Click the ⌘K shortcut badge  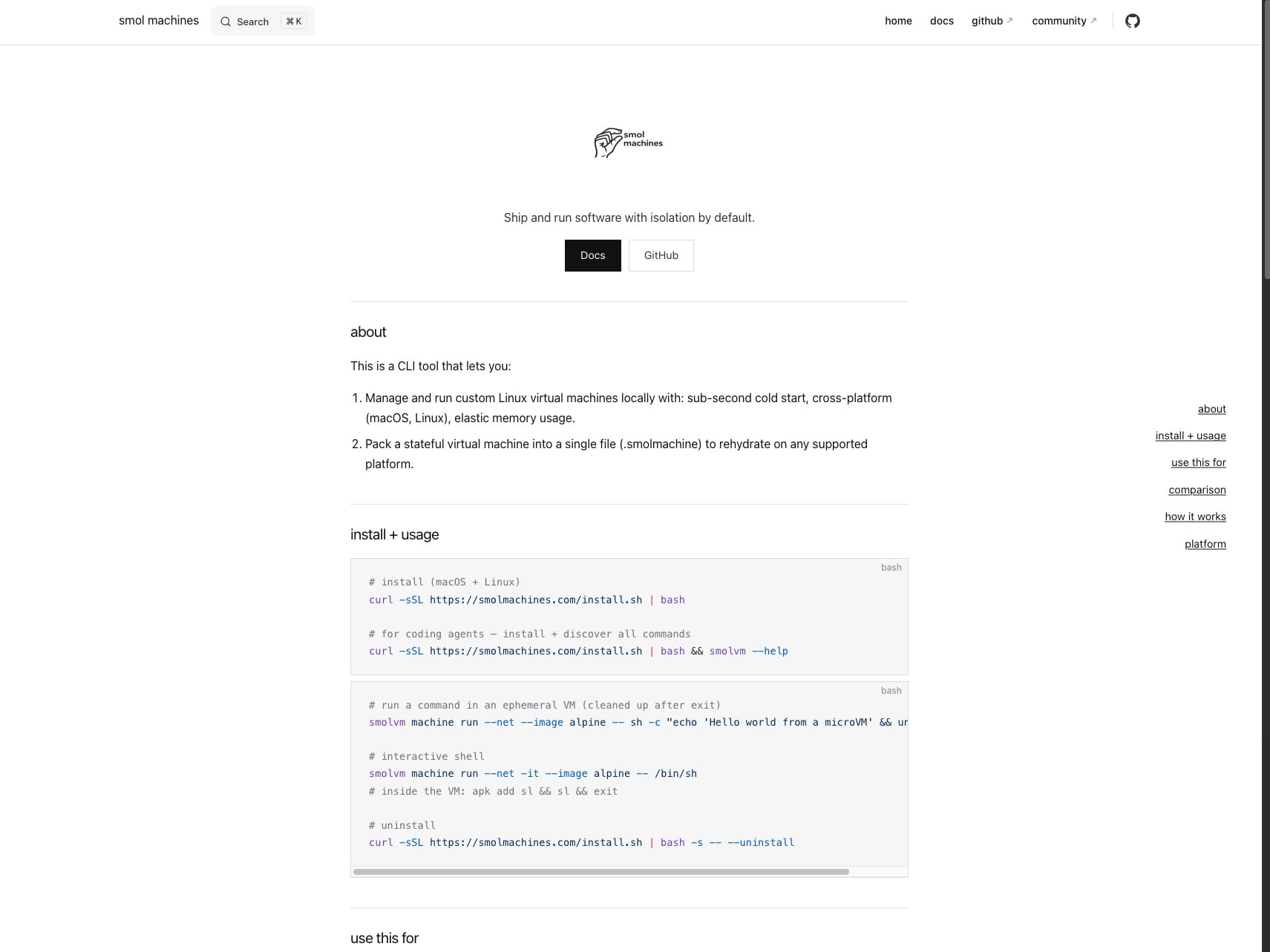tap(294, 22)
